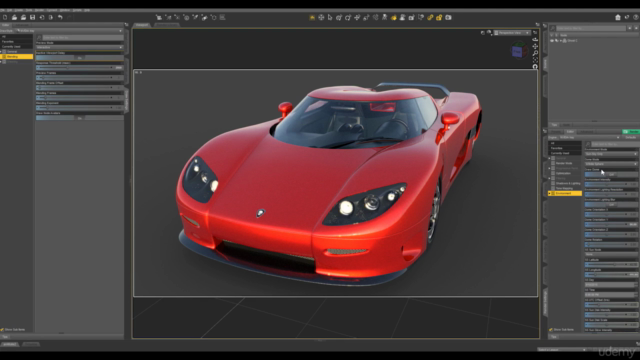The width and height of the screenshot is (640, 360).
Task: Click the viewport reset view control
Action: [x=535, y=66]
